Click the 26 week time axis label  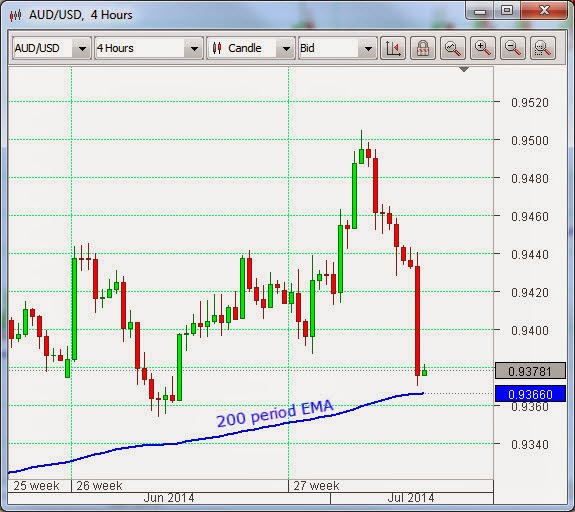pos(99,486)
